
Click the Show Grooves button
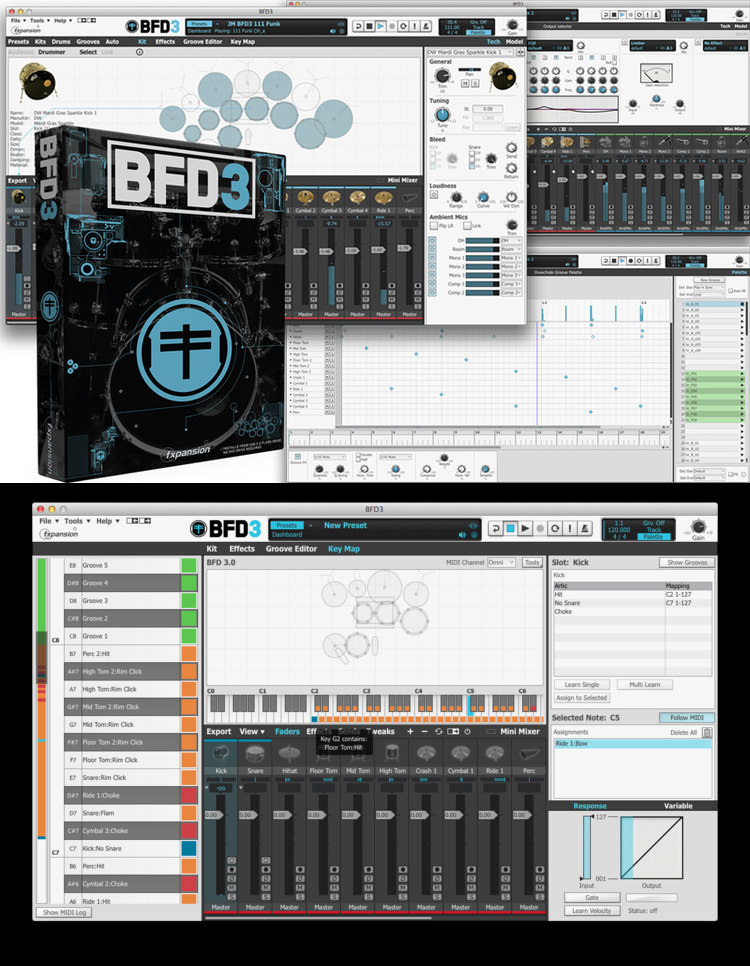point(687,562)
